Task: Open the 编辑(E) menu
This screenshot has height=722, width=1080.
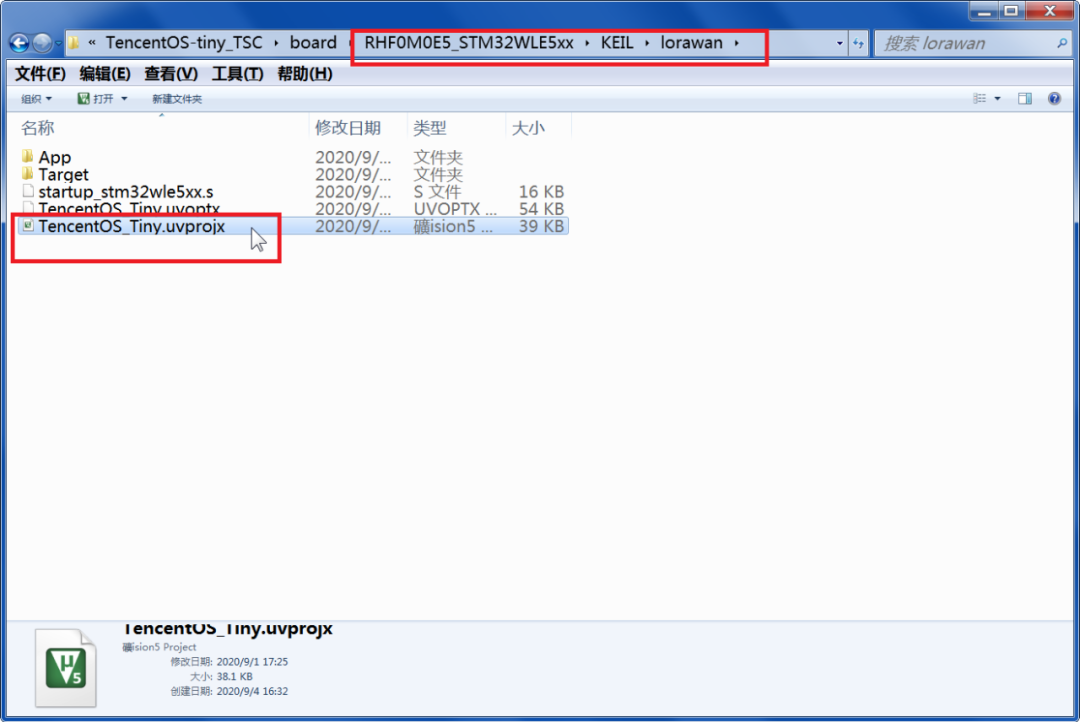Action: (x=105, y=74)
